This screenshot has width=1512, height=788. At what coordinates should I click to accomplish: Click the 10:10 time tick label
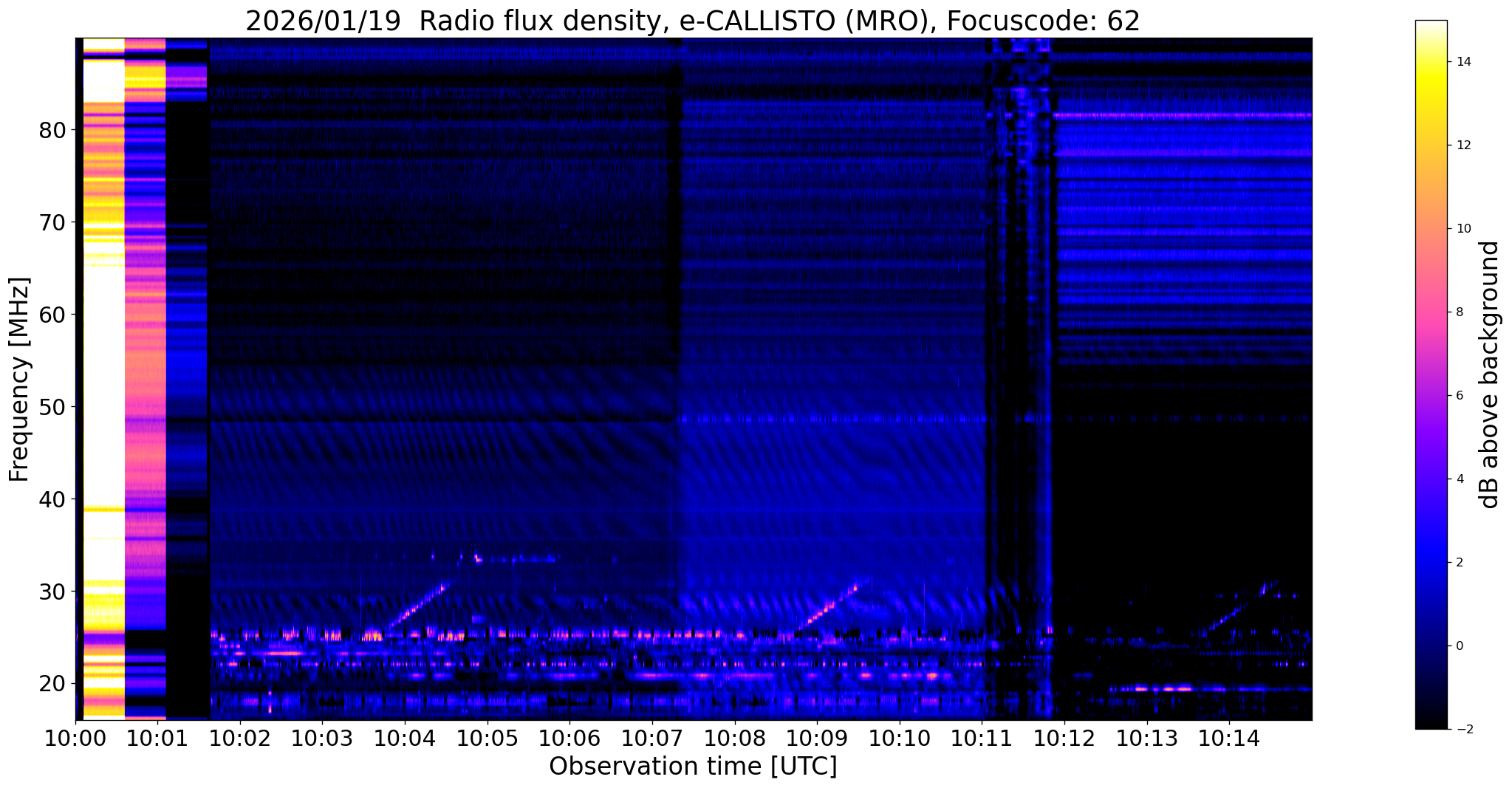pos(899,739)
